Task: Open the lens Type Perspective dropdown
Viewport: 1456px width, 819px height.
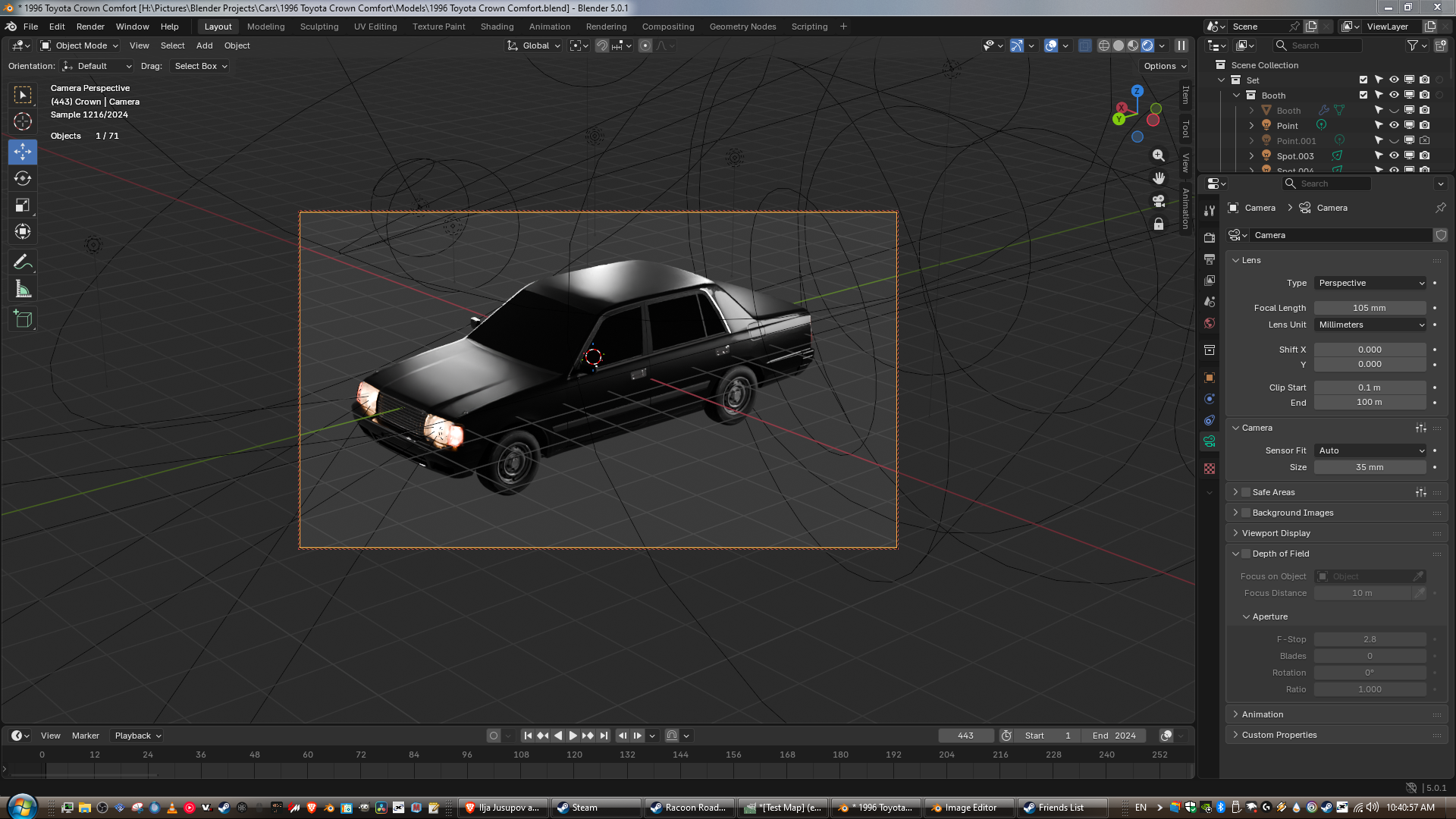Action: click(1370, 283)
